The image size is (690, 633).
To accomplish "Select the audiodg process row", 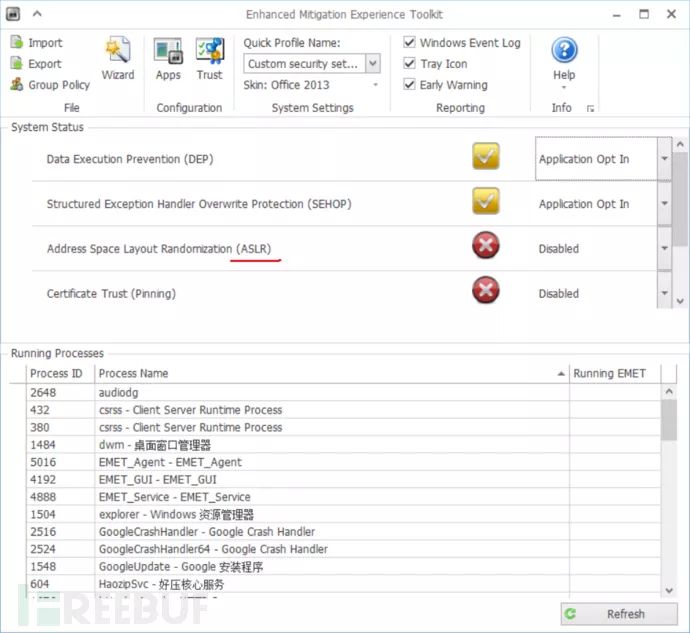I will [x=343, y=392].
